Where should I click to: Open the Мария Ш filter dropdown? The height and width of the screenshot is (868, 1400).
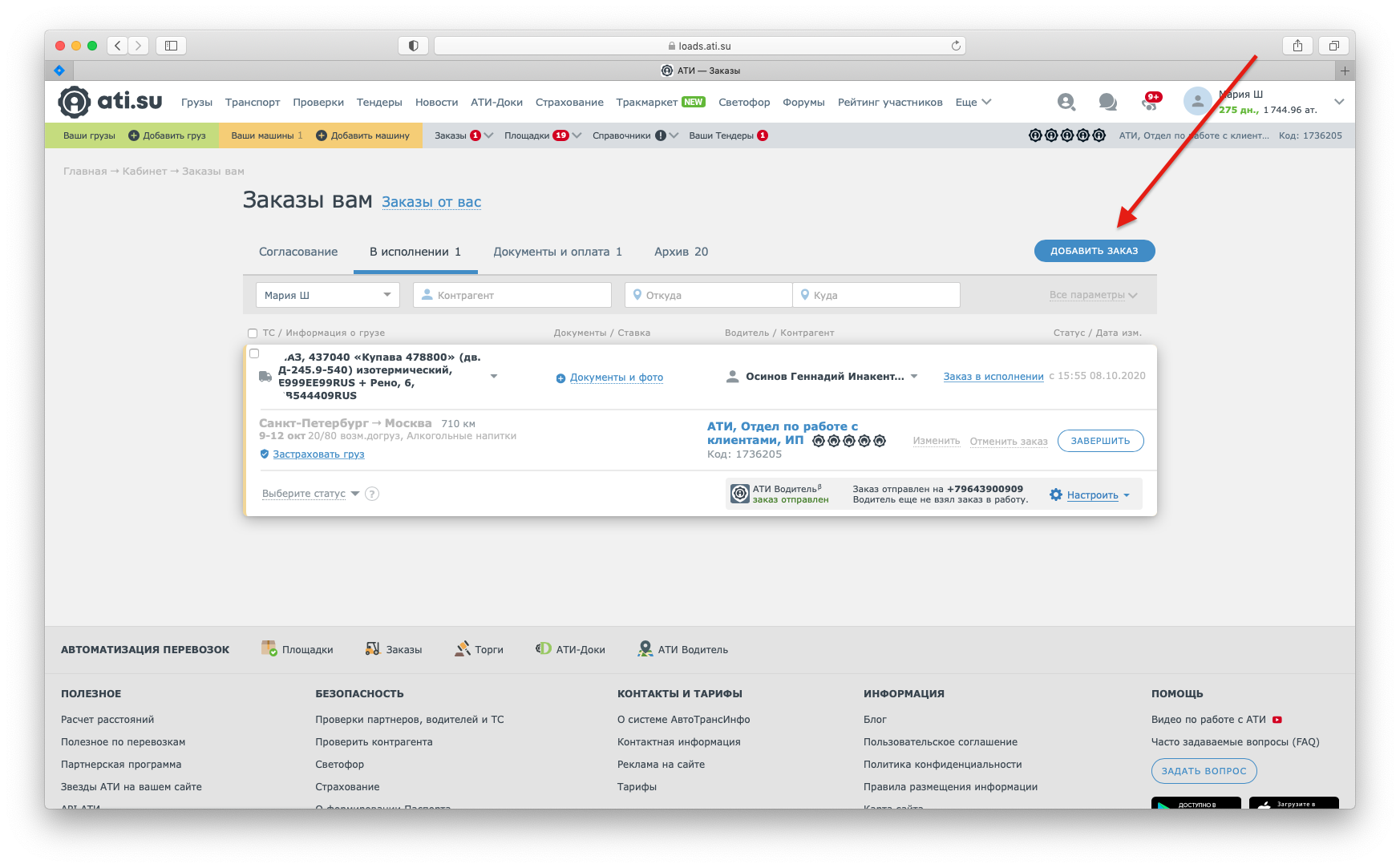tap(328, 295)
